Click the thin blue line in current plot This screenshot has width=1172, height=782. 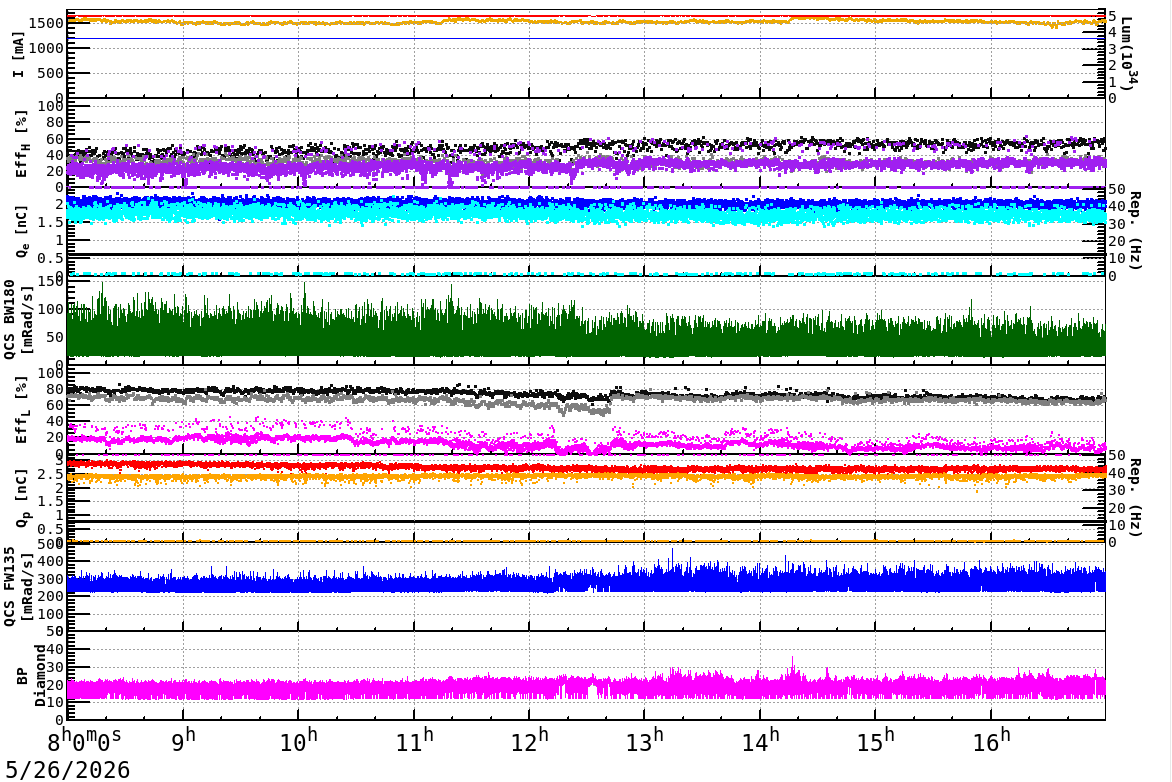pos(585,38)
